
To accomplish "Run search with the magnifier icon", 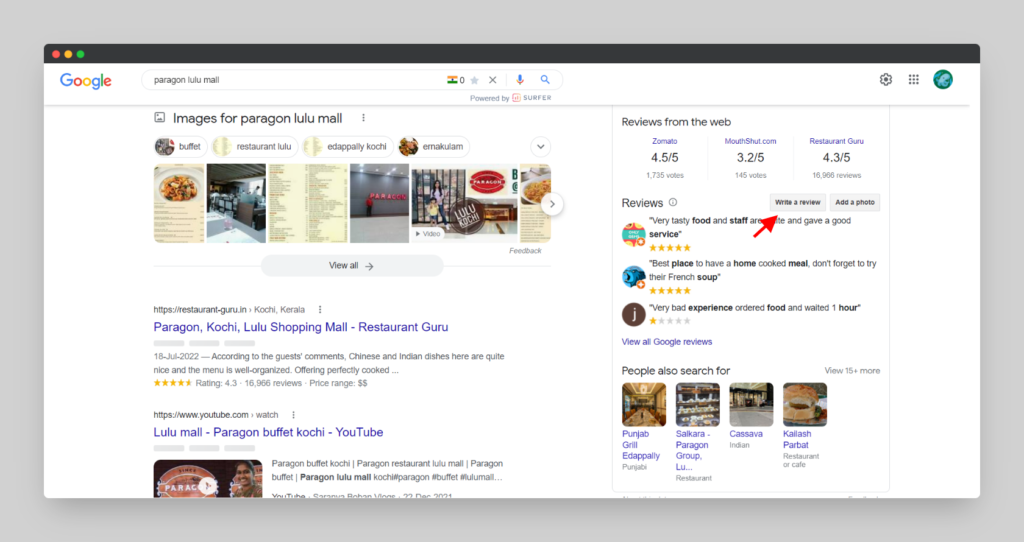I will pos(545,80).
